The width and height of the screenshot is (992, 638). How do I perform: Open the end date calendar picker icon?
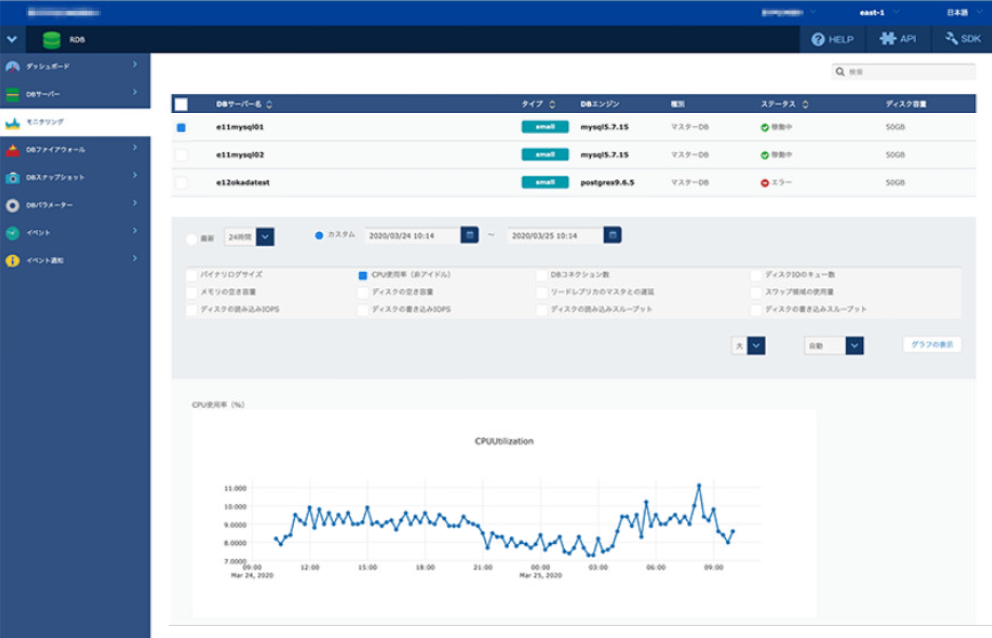click(x=612, y=235)
